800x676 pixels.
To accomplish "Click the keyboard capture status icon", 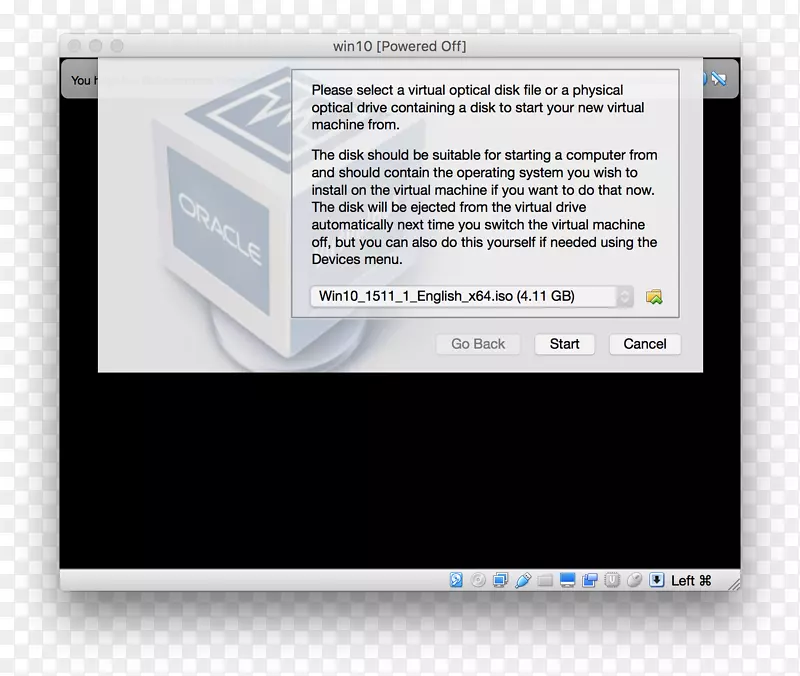I will point(656,579).
